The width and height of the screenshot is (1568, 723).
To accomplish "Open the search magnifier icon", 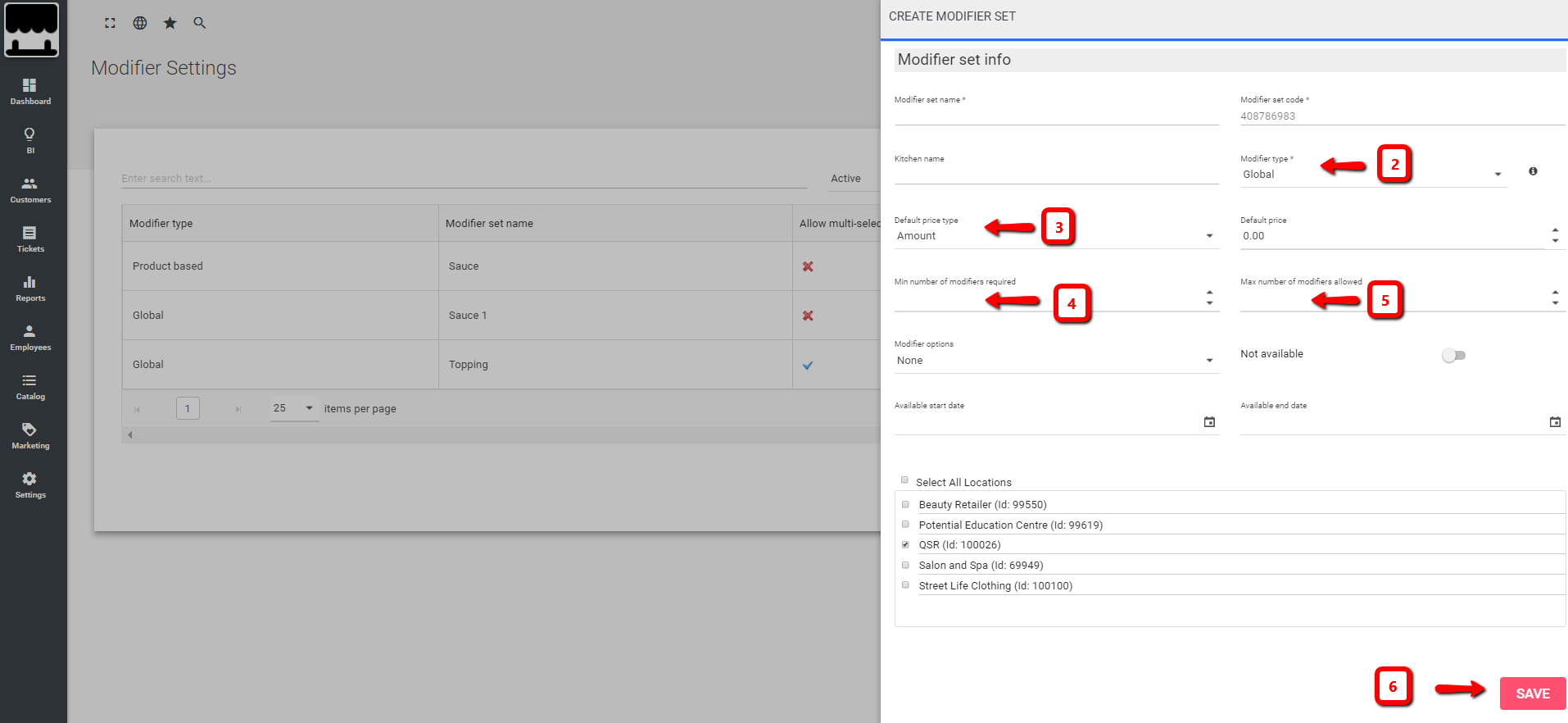I will [199, 23].
